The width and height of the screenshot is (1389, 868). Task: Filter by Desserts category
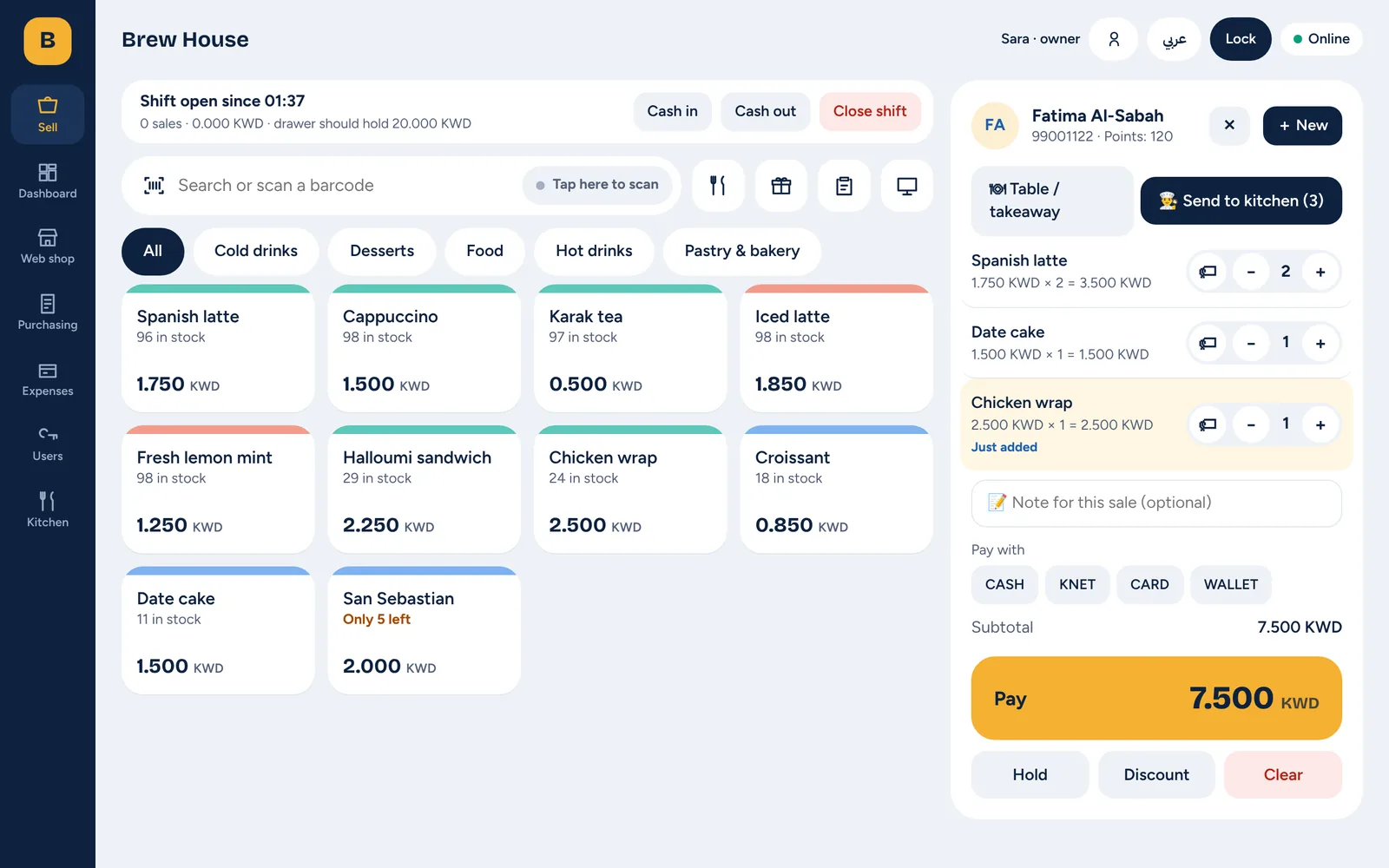(382, 251)
